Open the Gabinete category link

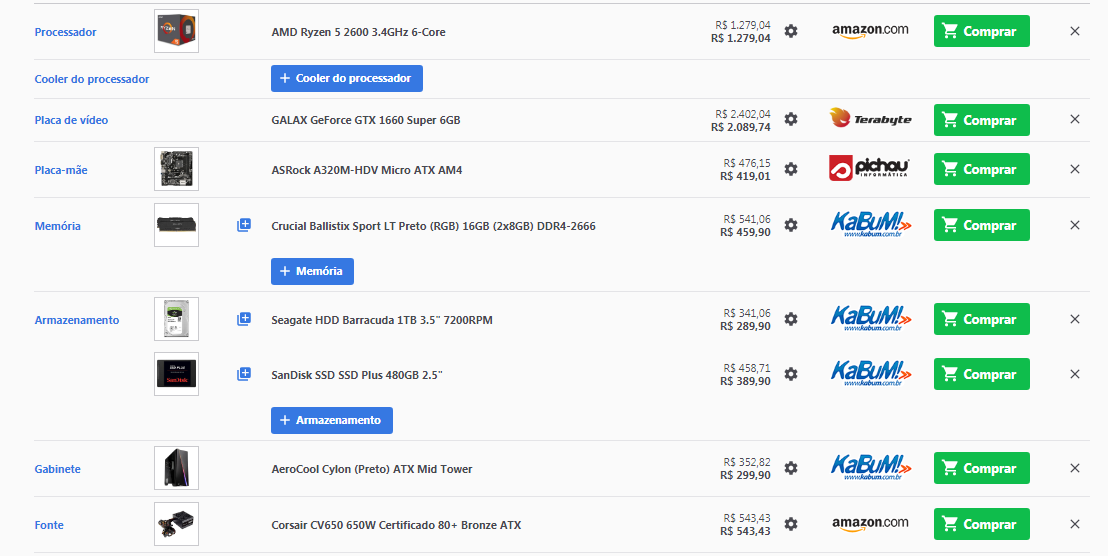pos(58,469)
